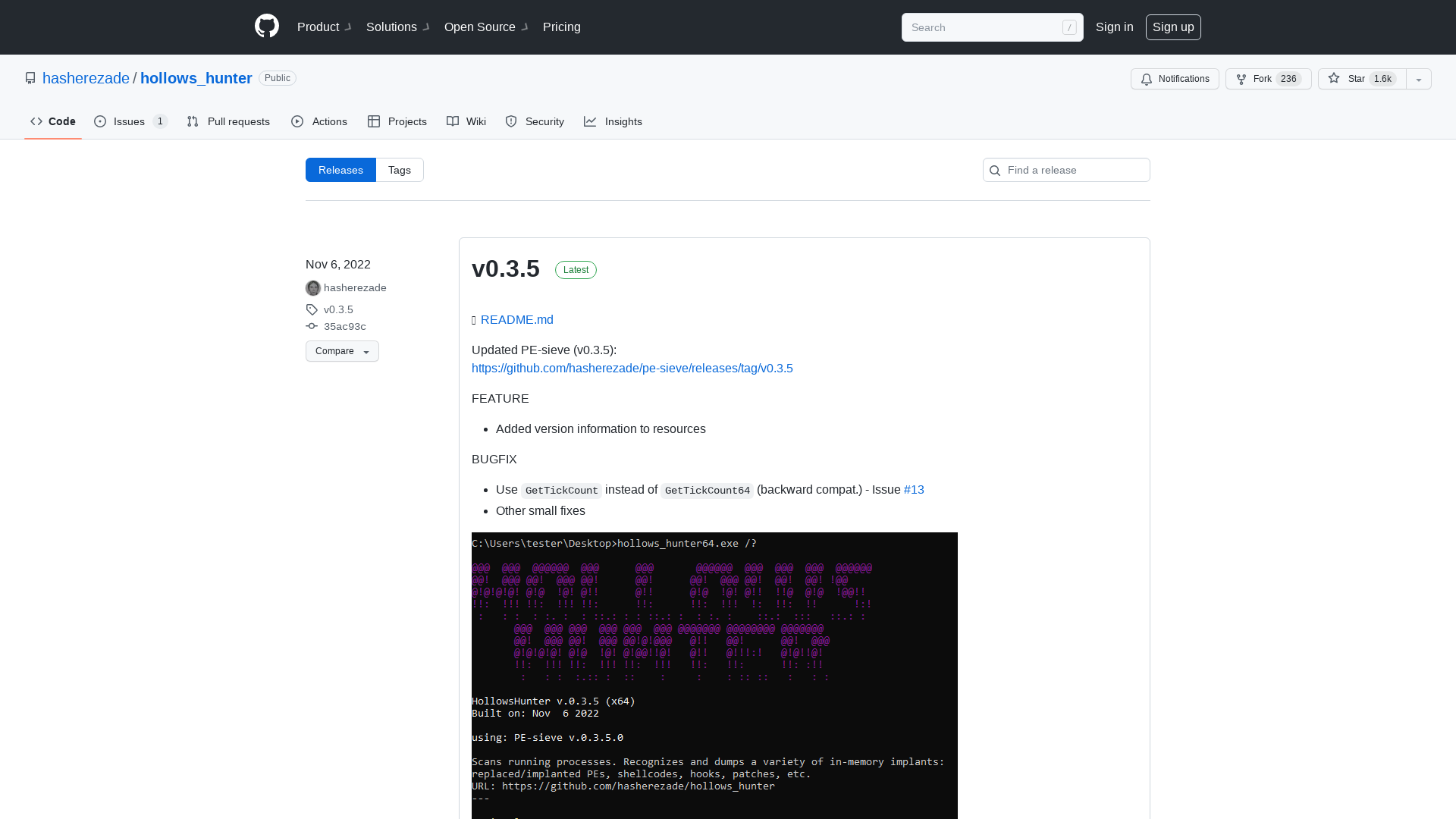Click the Star icon
This screenshot has height=819, width=1456.
1334,78
